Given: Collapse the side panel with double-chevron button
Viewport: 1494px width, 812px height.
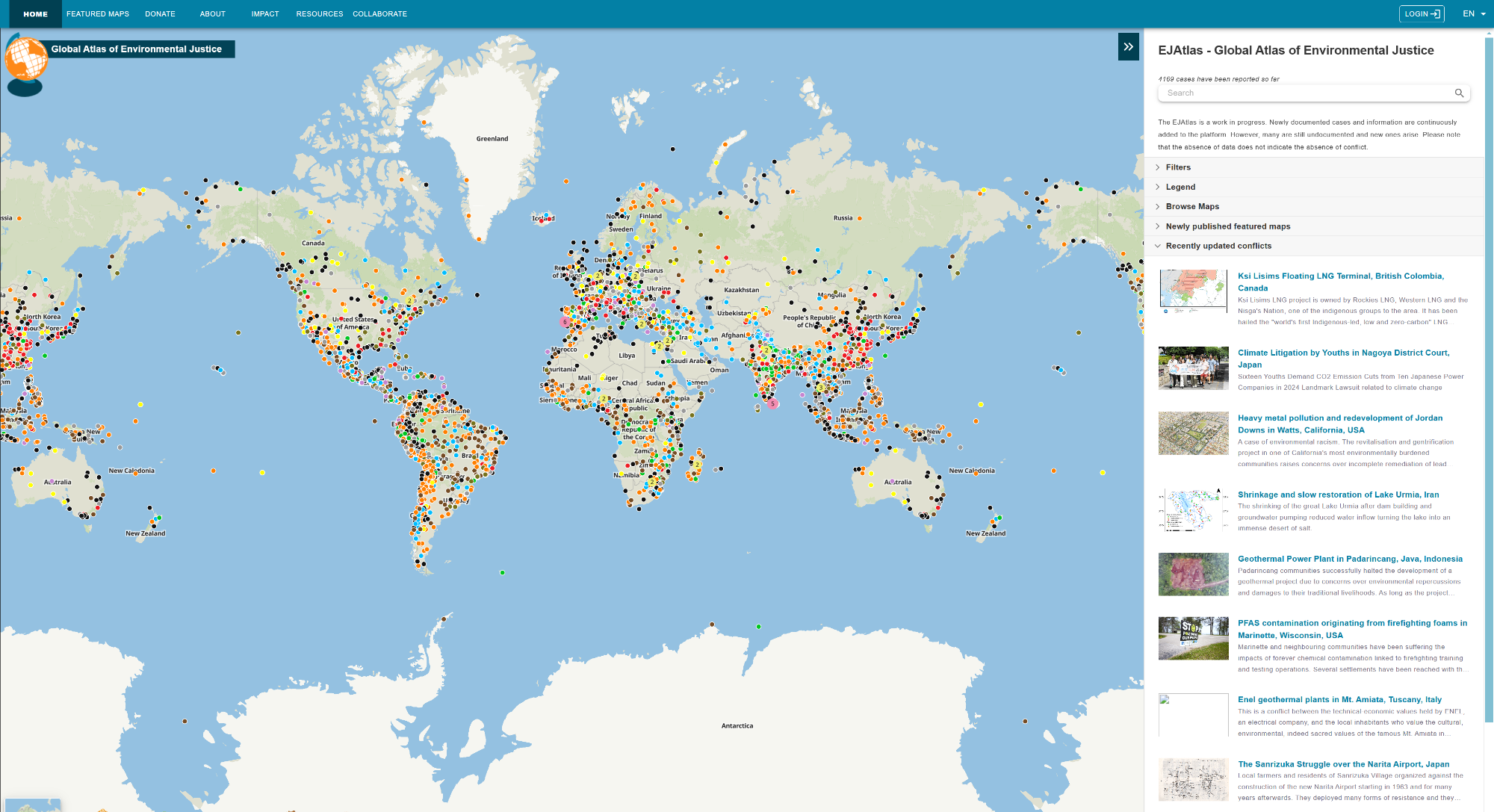Looking at the screenshot, I should pos(1128,46).
